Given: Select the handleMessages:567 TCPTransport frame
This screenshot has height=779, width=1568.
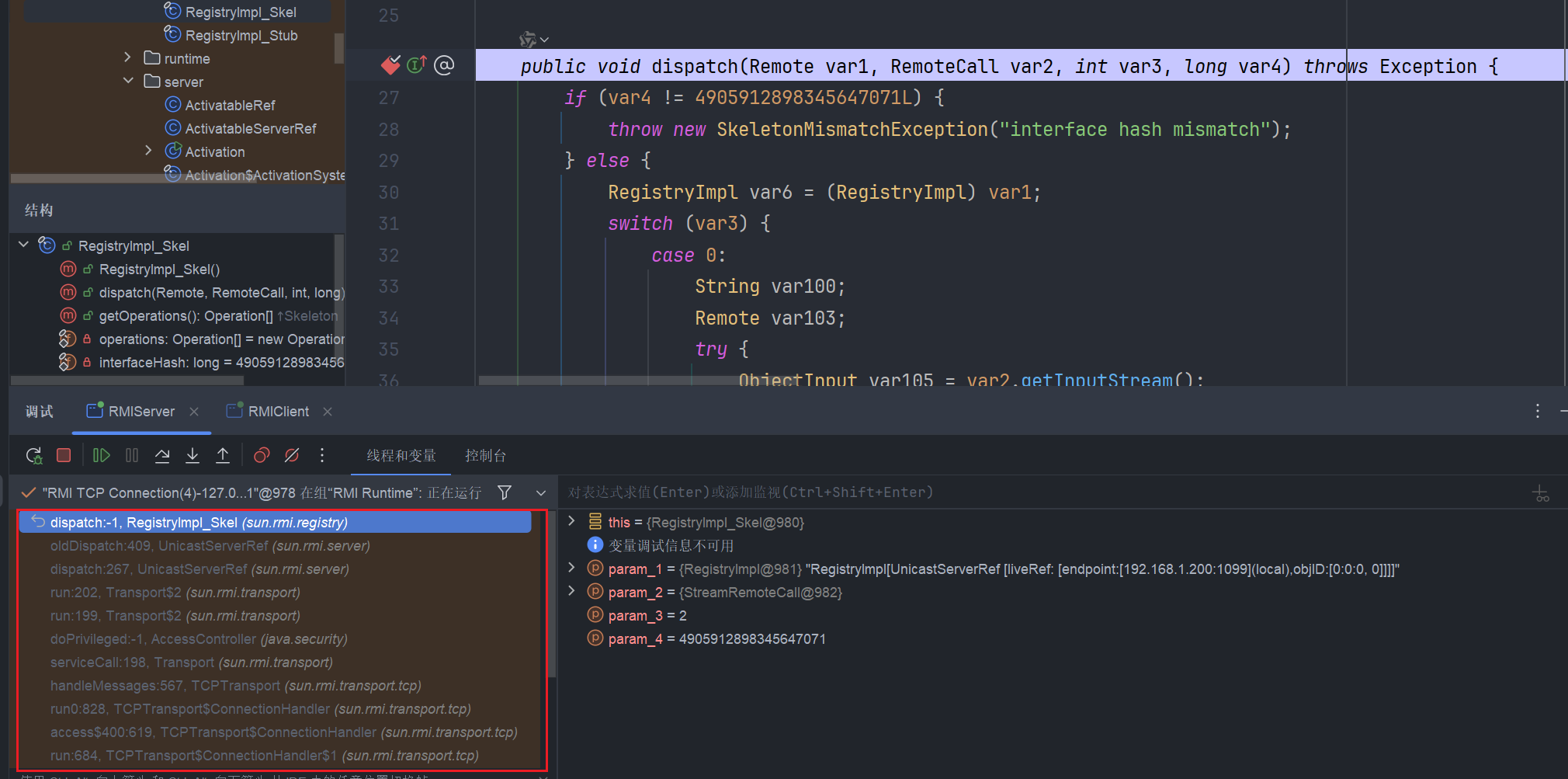Looking at the screenshot, I should [x=235, y=686].
